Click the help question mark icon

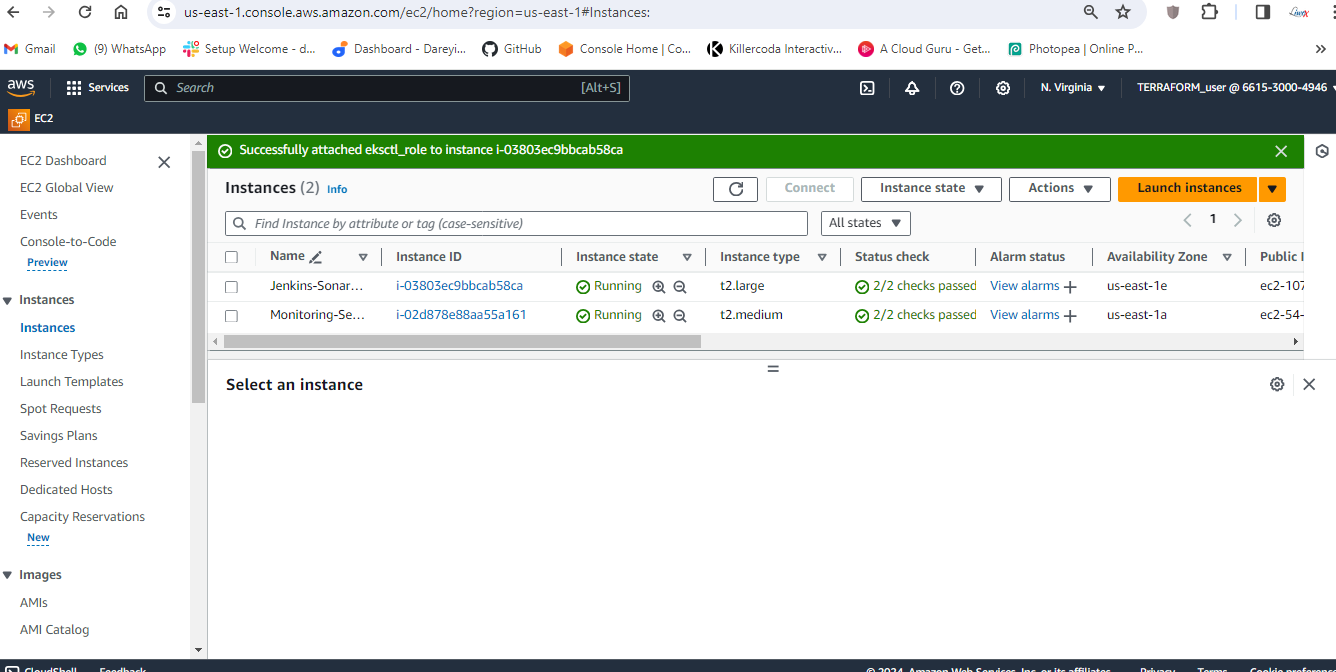point(957,88)
